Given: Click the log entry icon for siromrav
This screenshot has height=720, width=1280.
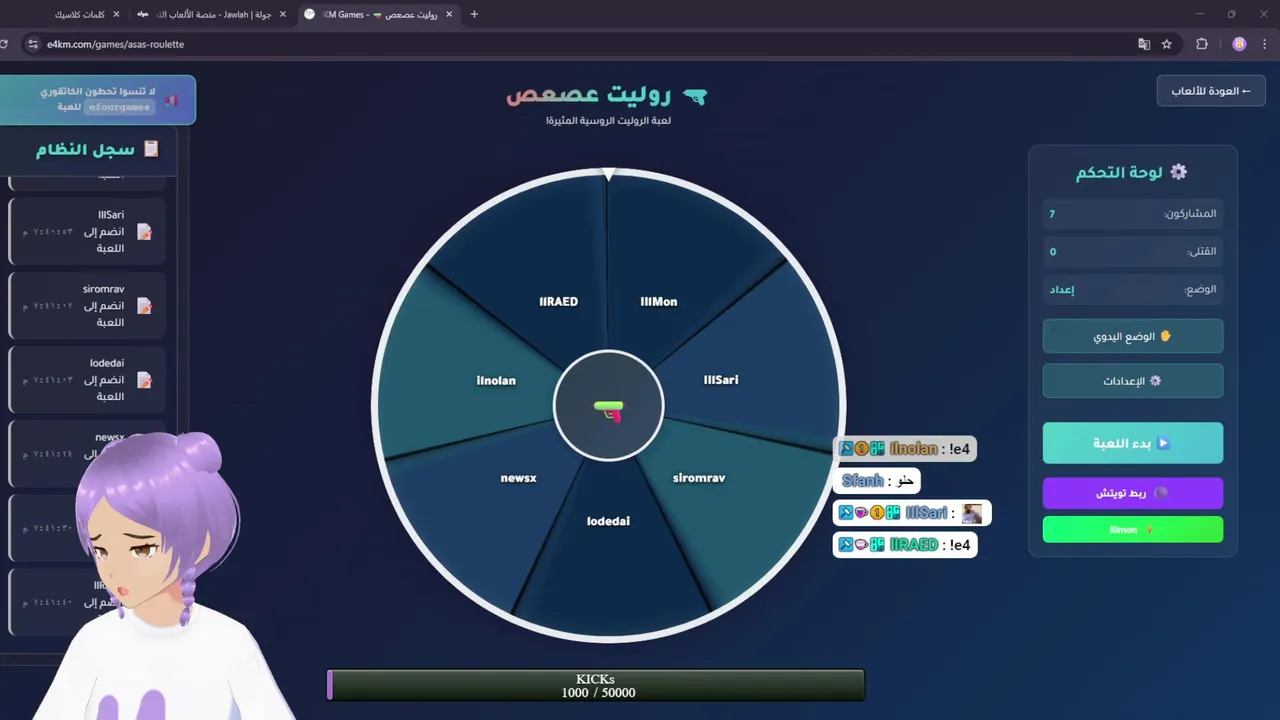Looking at the screenshot, I should point(144,306).
